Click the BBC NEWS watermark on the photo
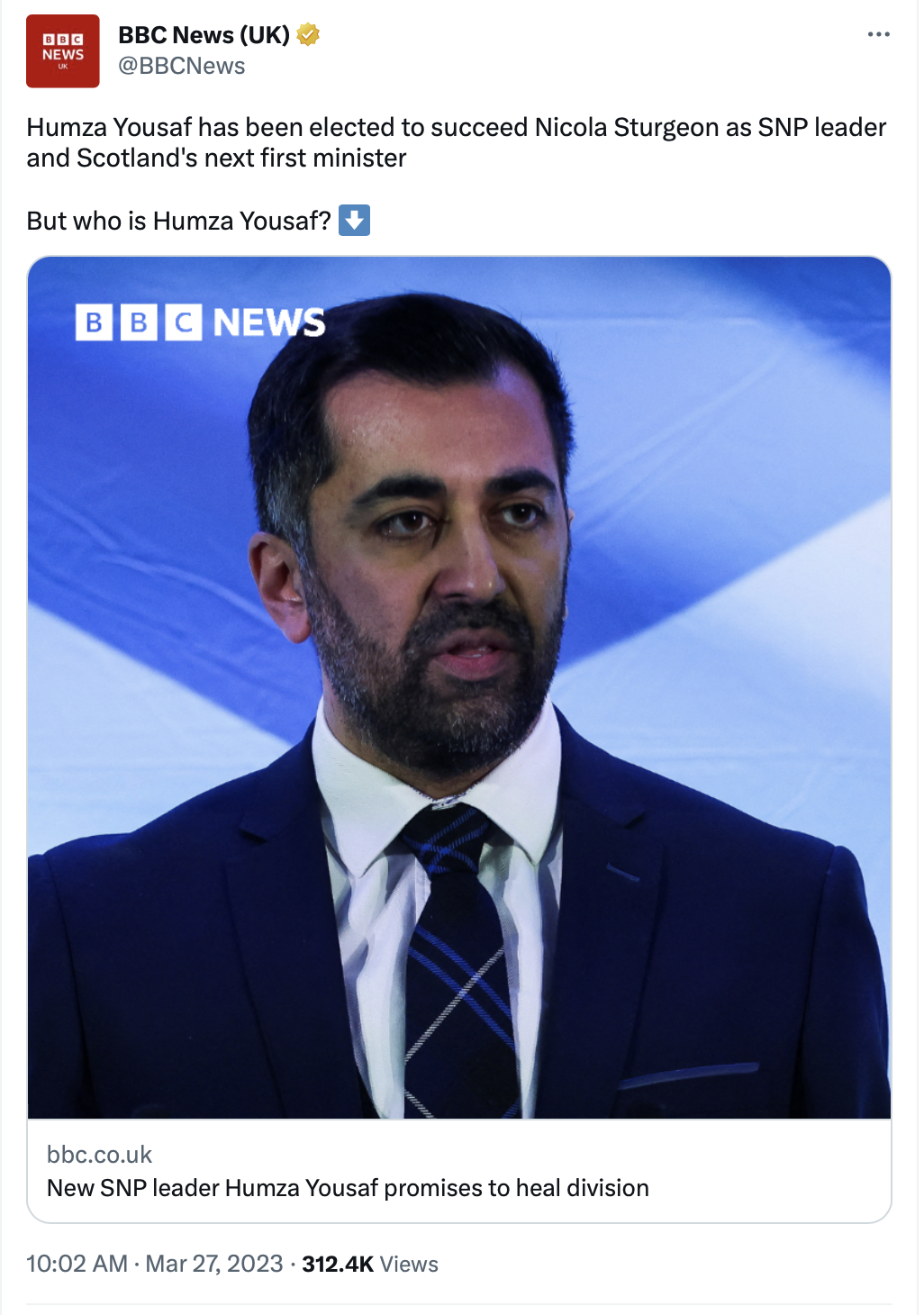924x1315 pixels. point(201,322)
